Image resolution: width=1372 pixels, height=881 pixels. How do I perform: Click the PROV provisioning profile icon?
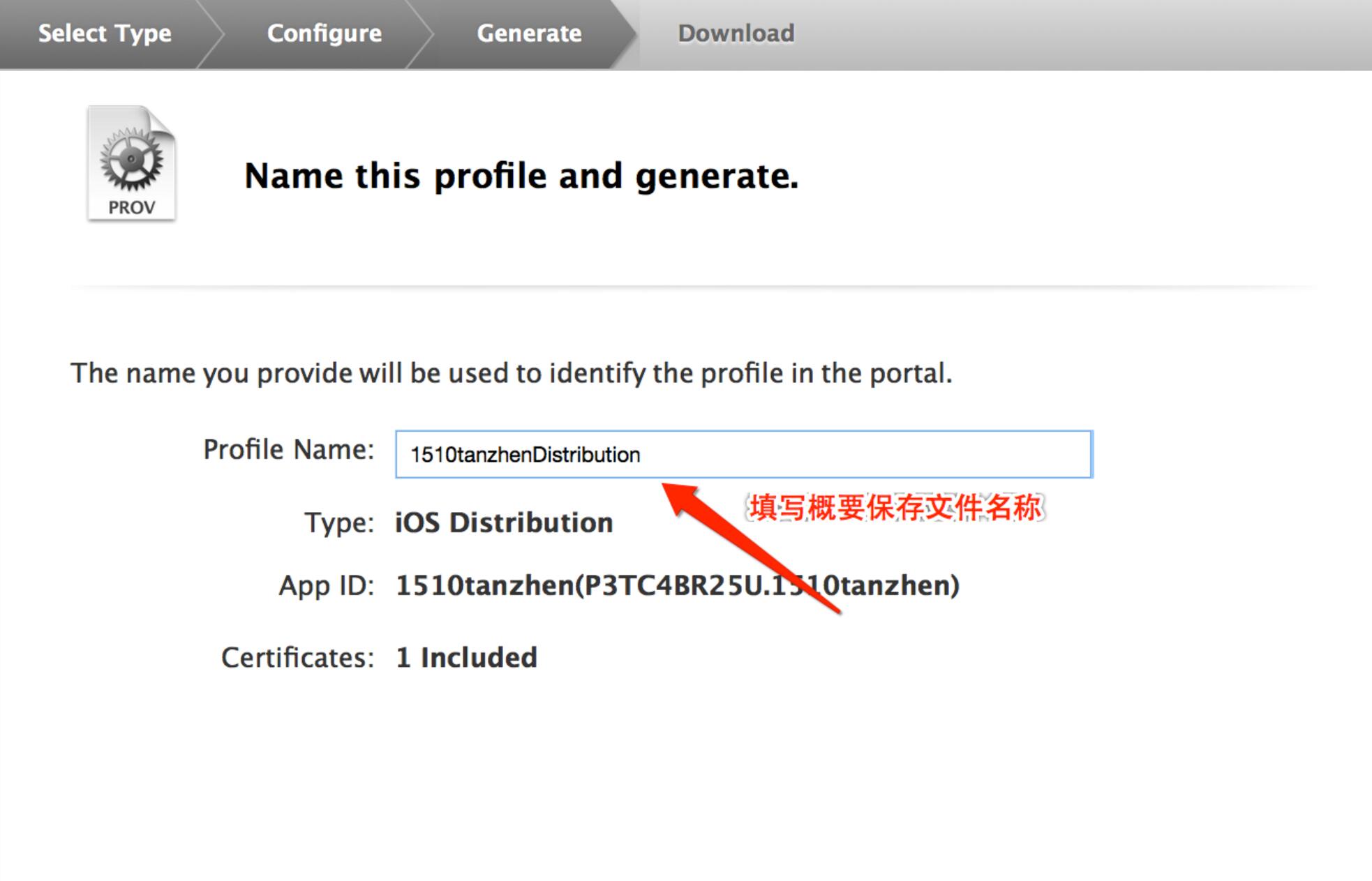click(131, 163)
